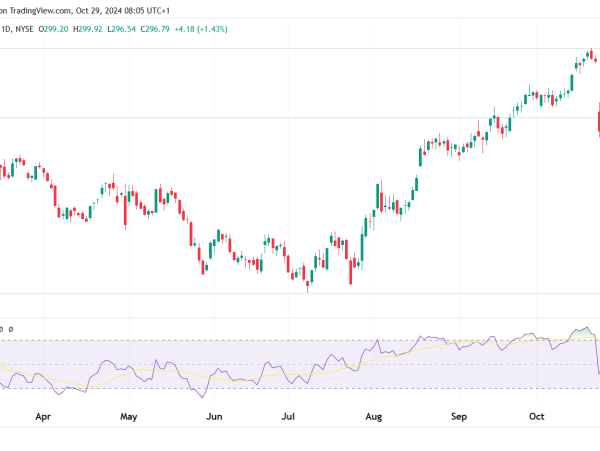
Task: Click the green overbought RSI peak in October
Action: pos(582,333)
